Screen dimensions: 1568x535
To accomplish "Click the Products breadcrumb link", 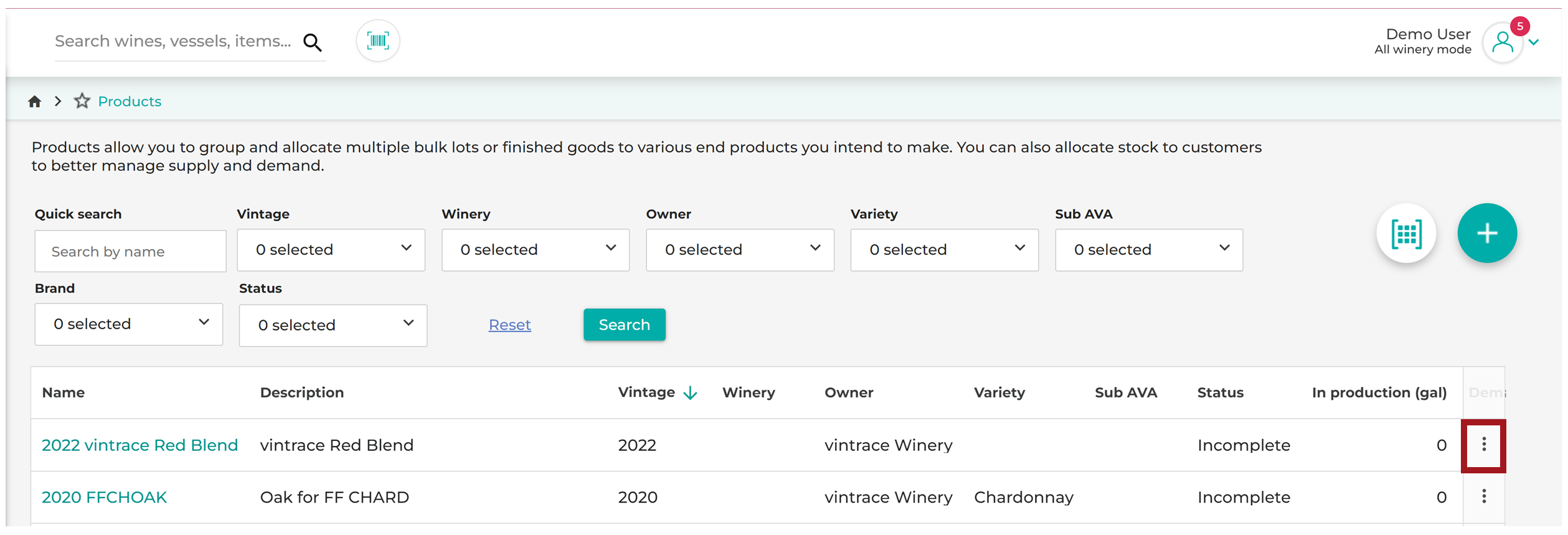I will (130, 102).
